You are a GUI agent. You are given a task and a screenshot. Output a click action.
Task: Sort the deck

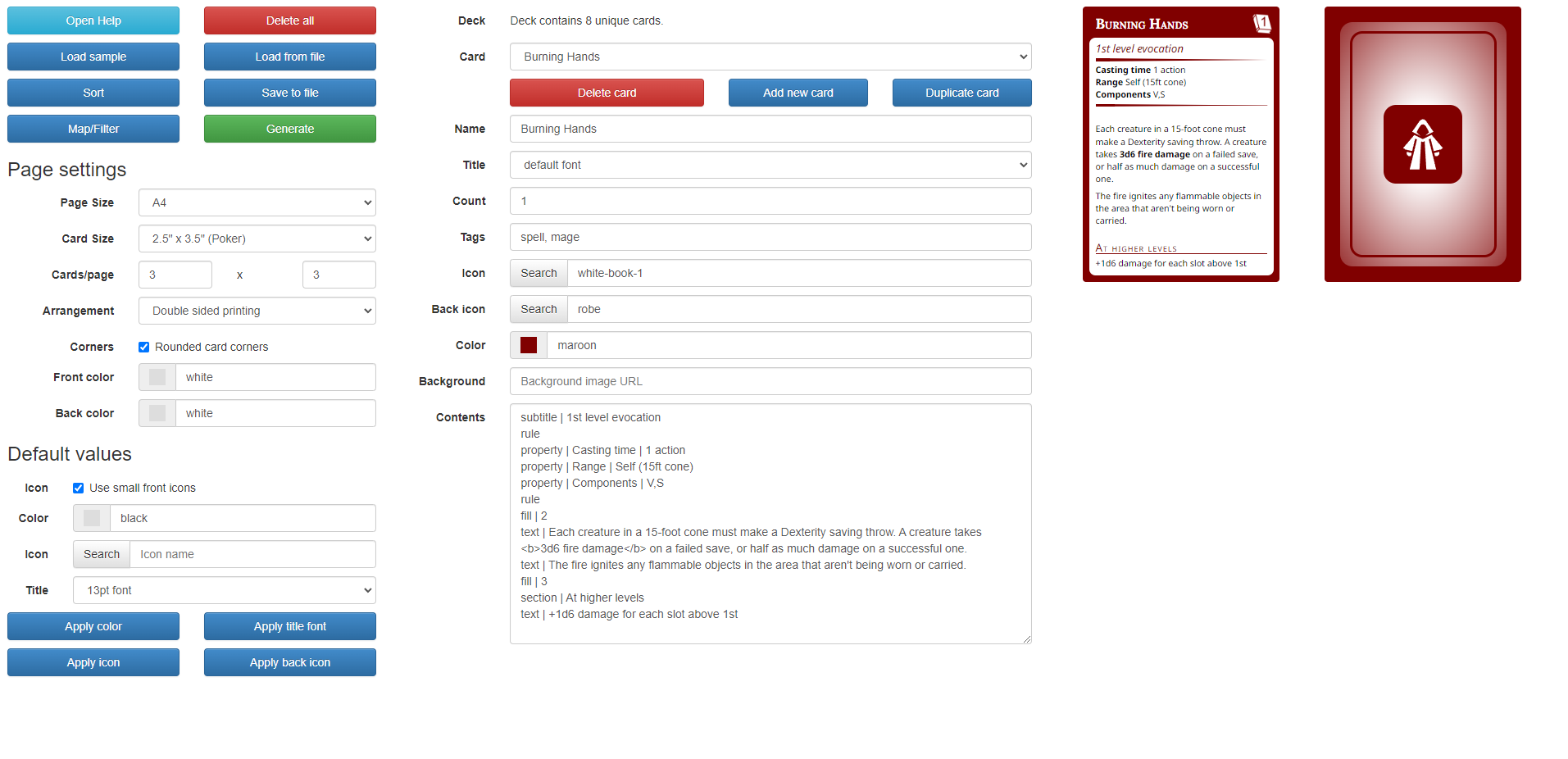(x=93, y=92)
